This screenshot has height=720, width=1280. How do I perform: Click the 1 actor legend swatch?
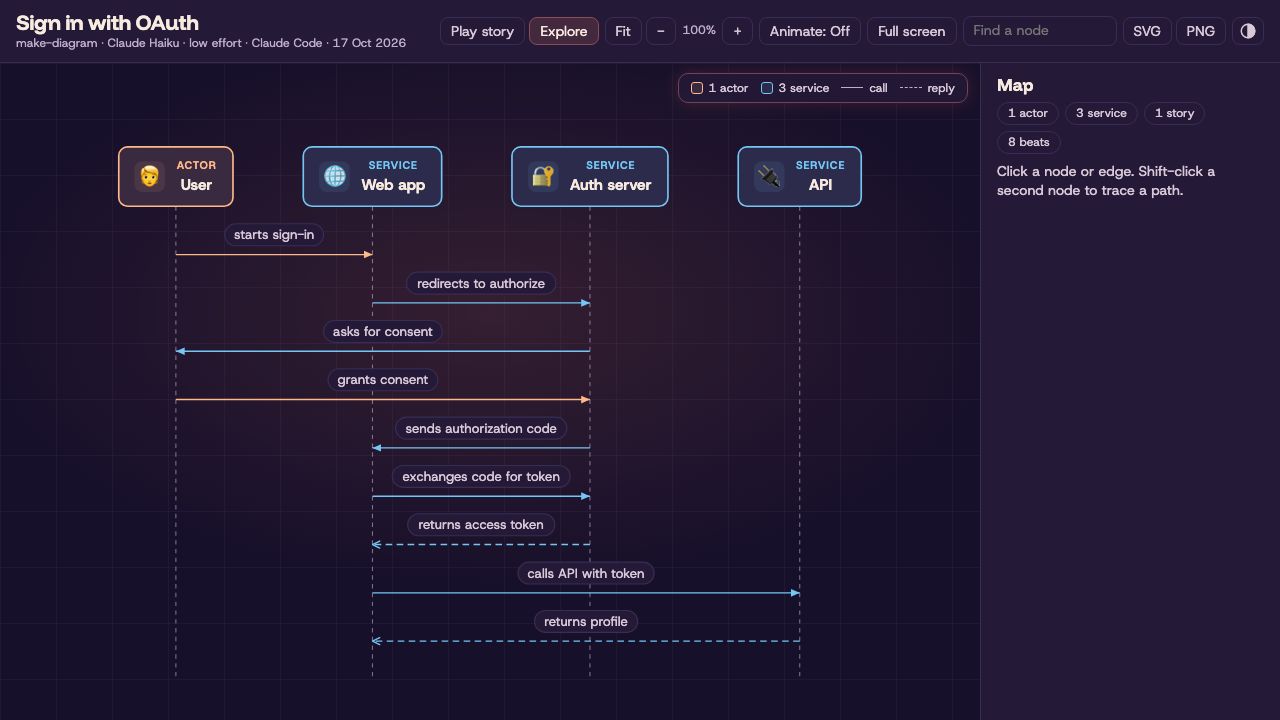(697, 88)
